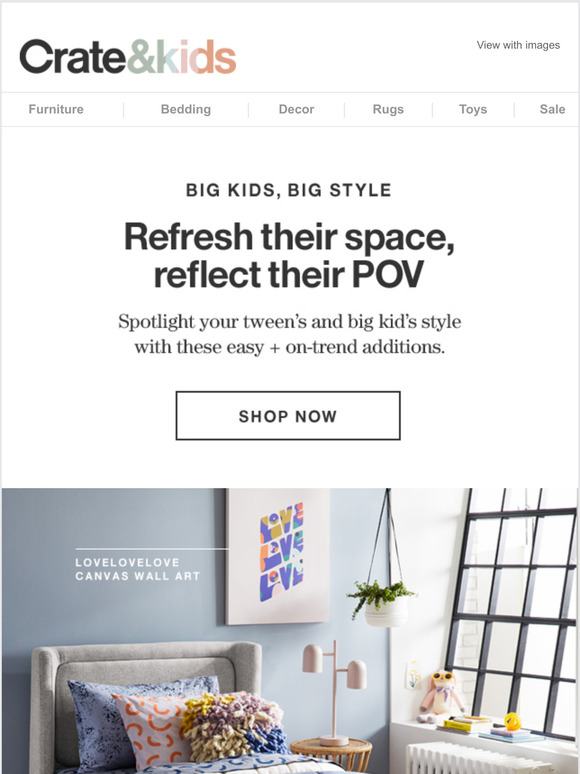Screen dimensions: 580x774
Task: Select the LOVE canvas wall art picture
Action: tap(278, 556)
